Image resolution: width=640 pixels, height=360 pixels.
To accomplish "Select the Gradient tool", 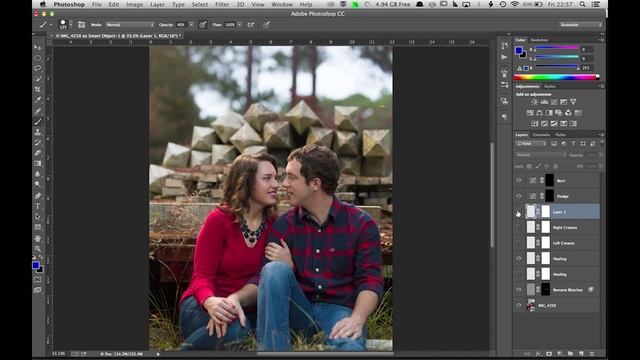I will [38, 163].
